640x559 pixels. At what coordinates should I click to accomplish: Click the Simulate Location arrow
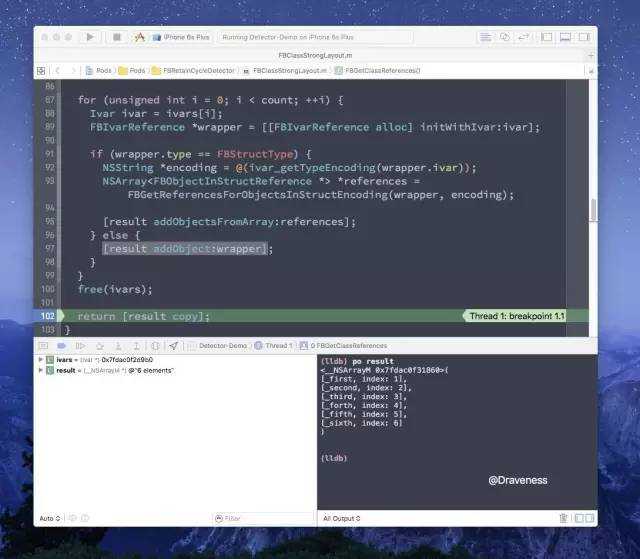(173, 346)
